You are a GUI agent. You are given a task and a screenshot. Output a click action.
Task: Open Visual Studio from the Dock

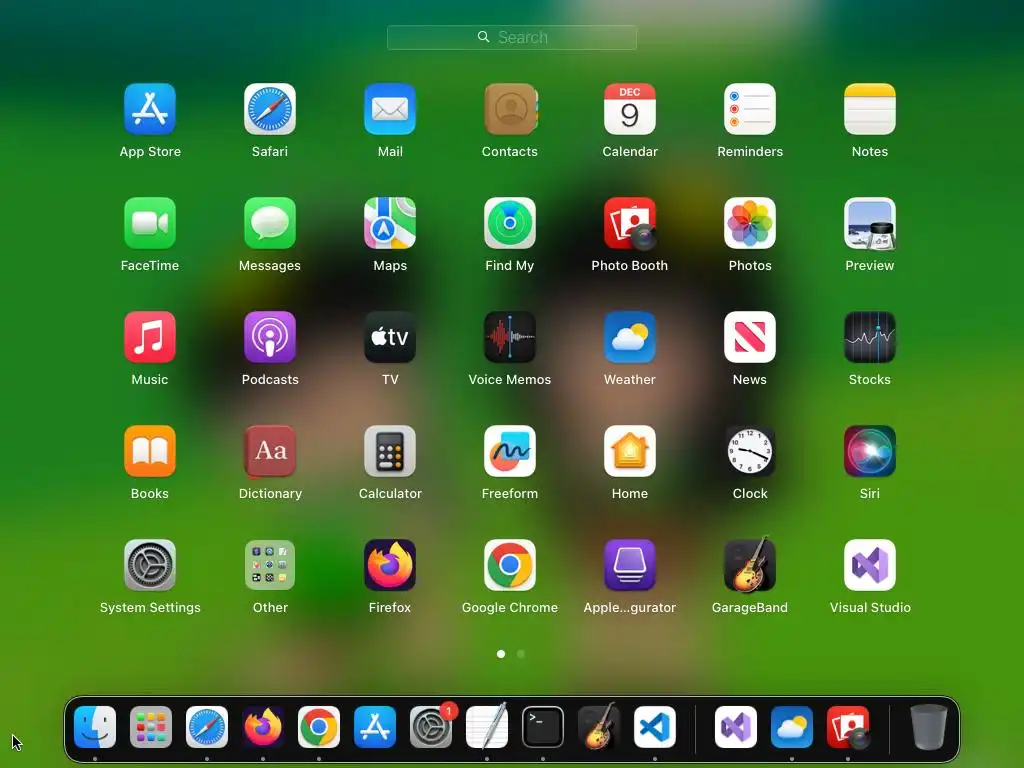[x=736, y=727]
